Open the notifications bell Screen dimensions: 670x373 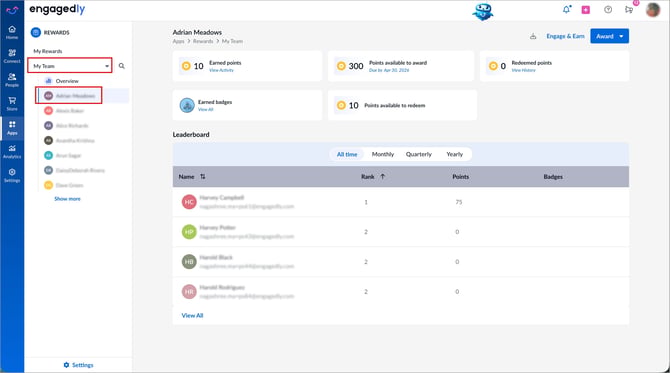coord(567,9)
